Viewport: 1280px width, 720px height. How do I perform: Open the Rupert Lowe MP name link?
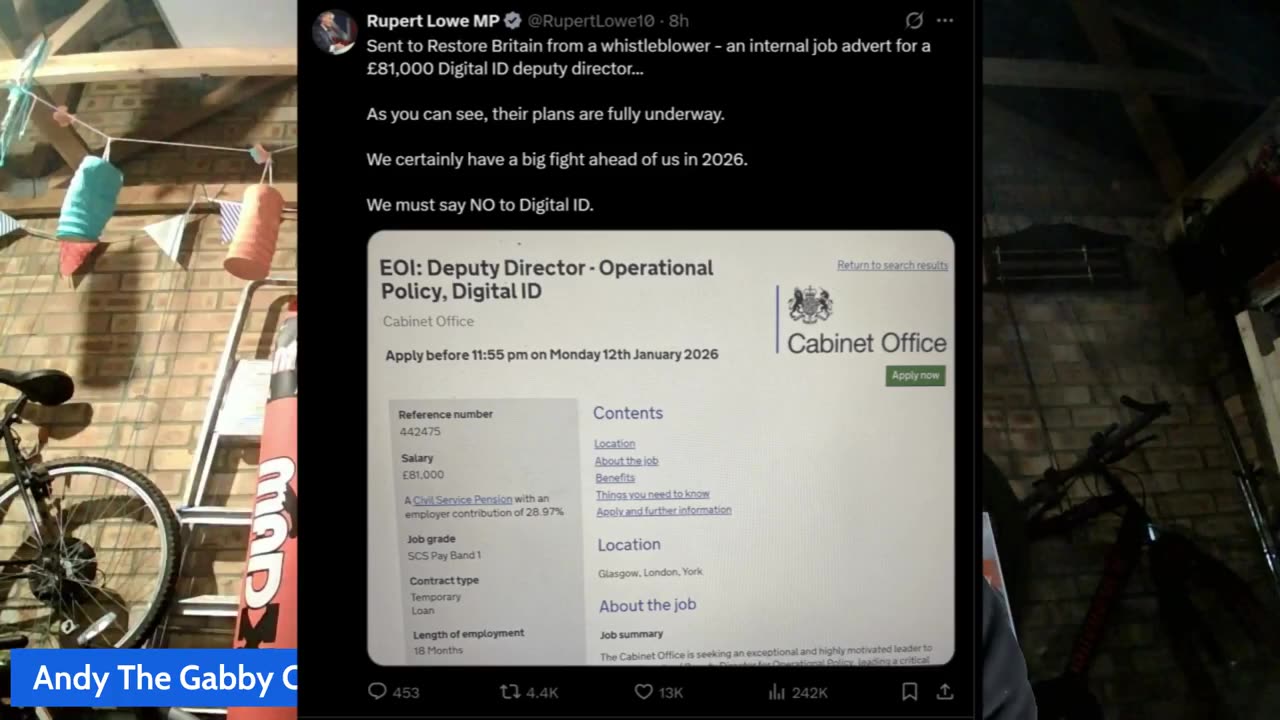click(433, 21)
